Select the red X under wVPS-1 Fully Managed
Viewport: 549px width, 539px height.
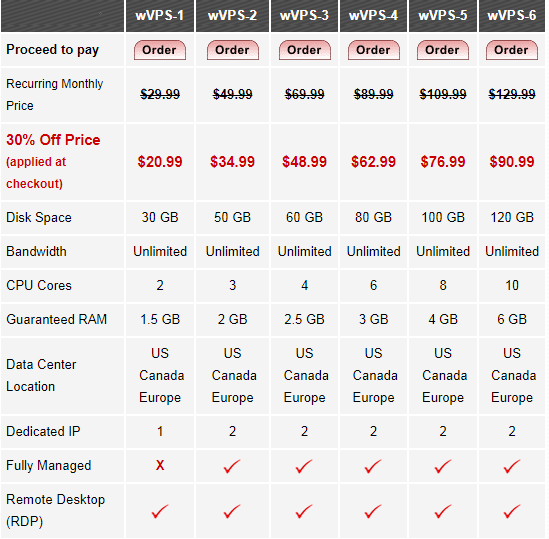[160, 465]
